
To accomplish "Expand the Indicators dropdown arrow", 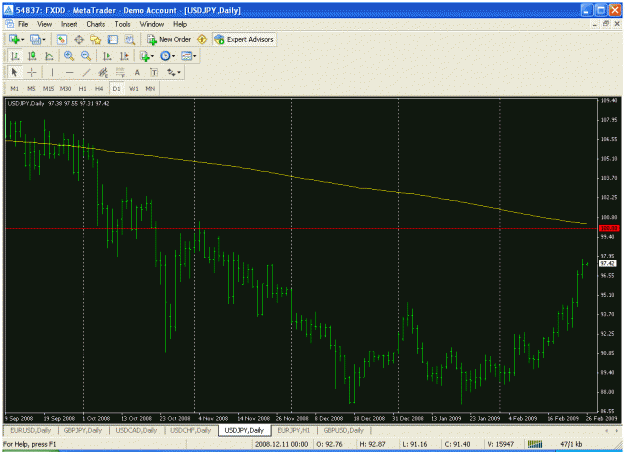I will click(x=152, y=56).
